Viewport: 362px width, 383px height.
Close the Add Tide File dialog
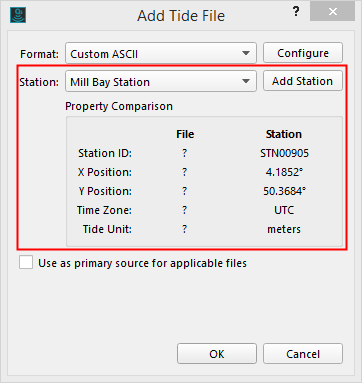click(x=332, y=12)
